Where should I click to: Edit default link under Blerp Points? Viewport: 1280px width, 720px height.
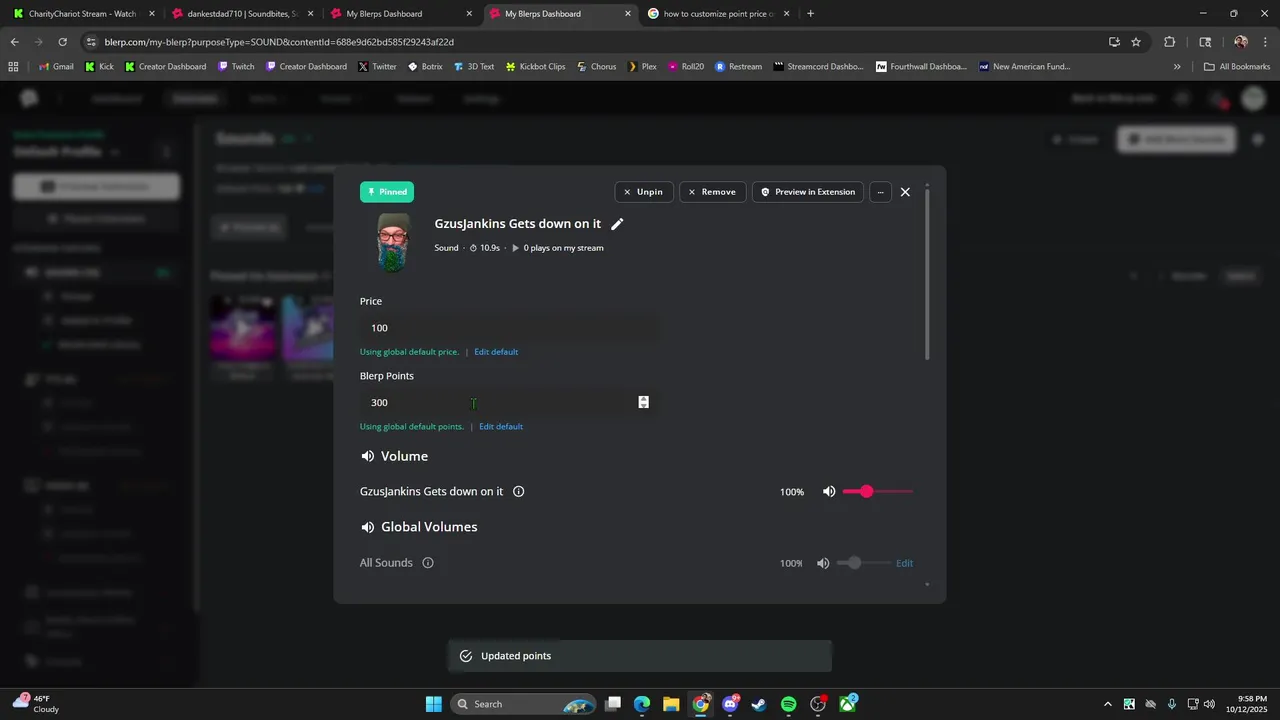[x=501, y=427]
